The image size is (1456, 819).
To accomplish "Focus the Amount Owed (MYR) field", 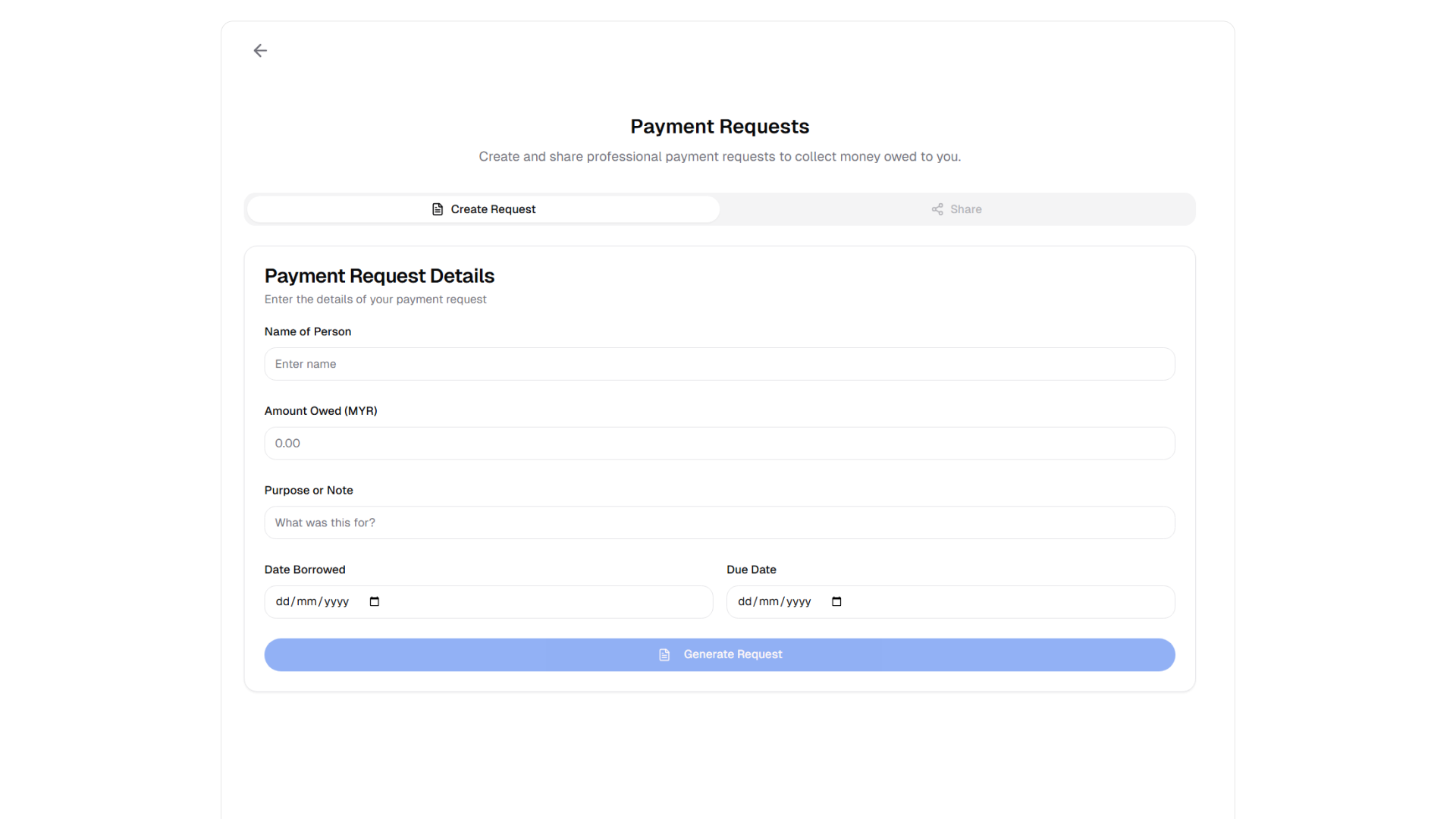I will 719,443.
